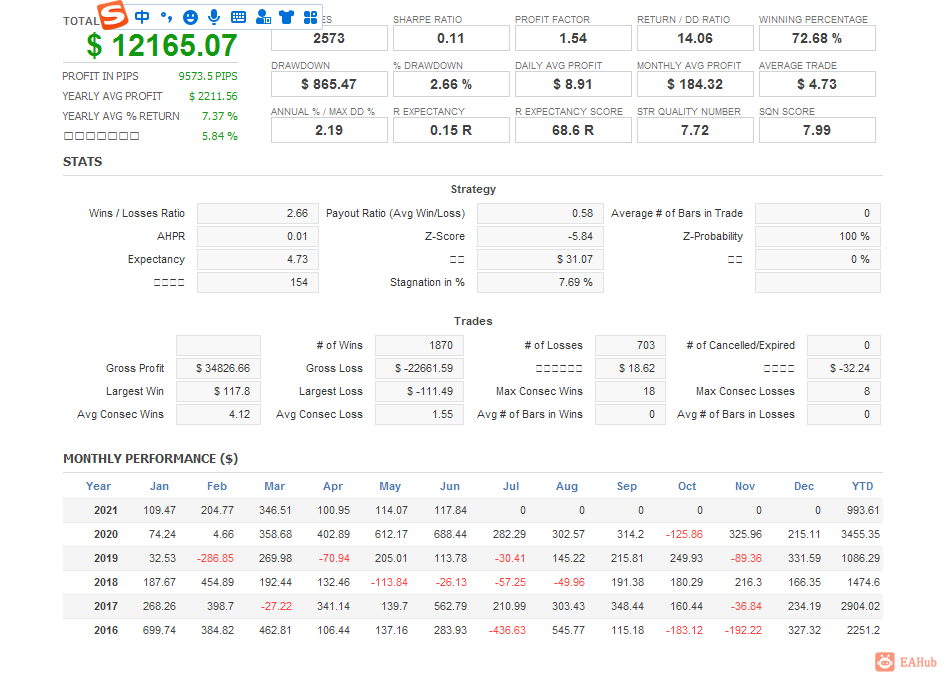Toggle the 中 Chinese/English input mode icon
Viewport: 946px width, 677px height.
pyautogui.click(x=142, y=17)
